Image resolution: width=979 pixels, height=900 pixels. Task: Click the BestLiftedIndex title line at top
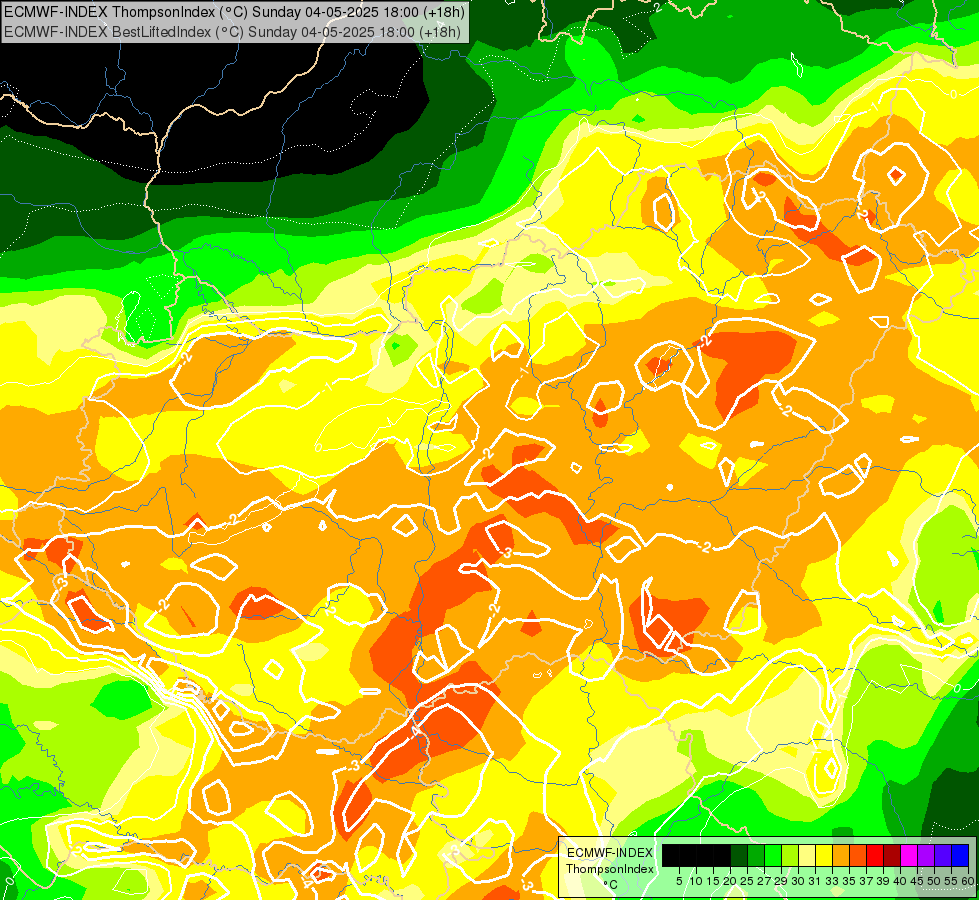click(232, 31)
